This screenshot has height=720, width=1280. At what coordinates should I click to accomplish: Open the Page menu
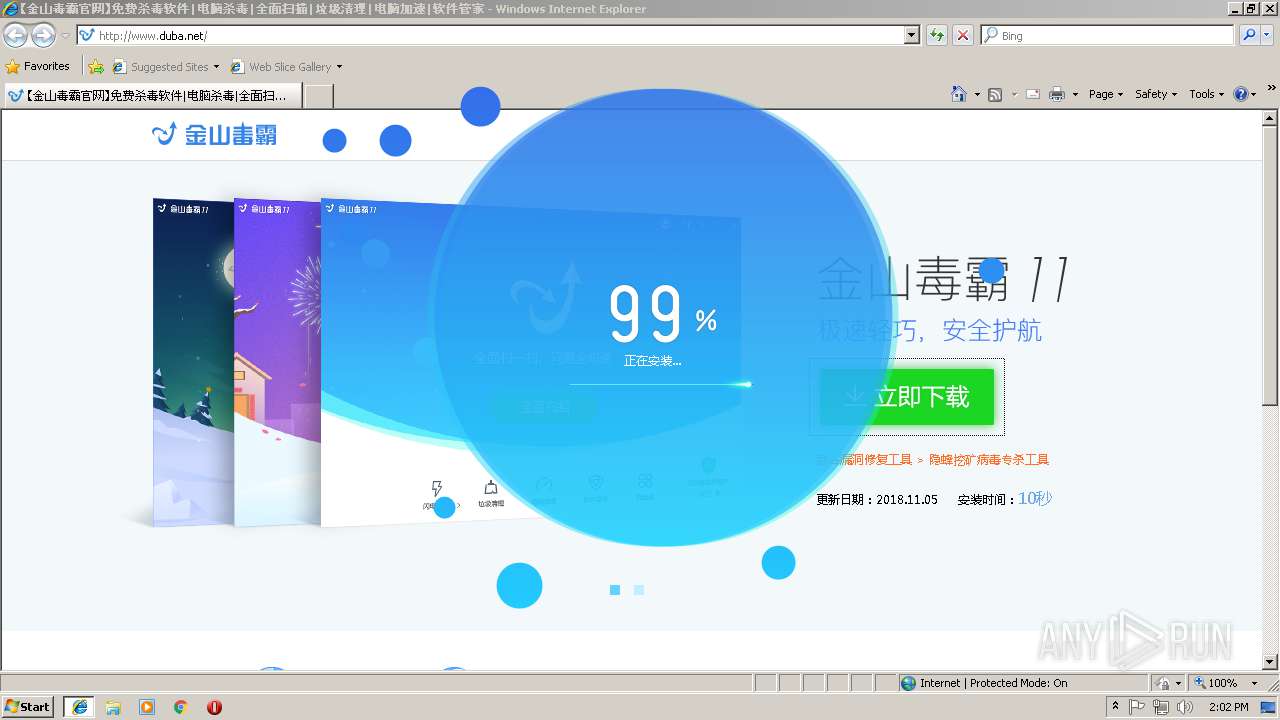(1105, 94)
